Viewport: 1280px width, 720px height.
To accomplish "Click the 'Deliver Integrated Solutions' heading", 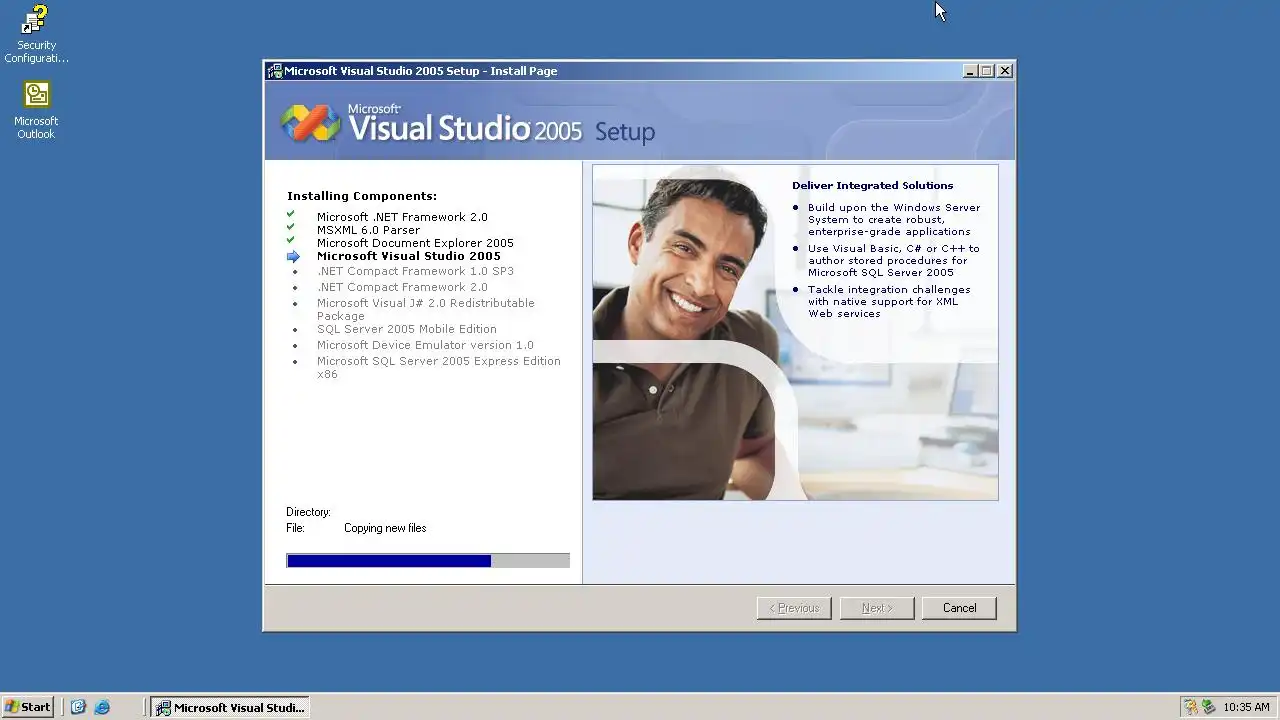I will click(873, 185).
